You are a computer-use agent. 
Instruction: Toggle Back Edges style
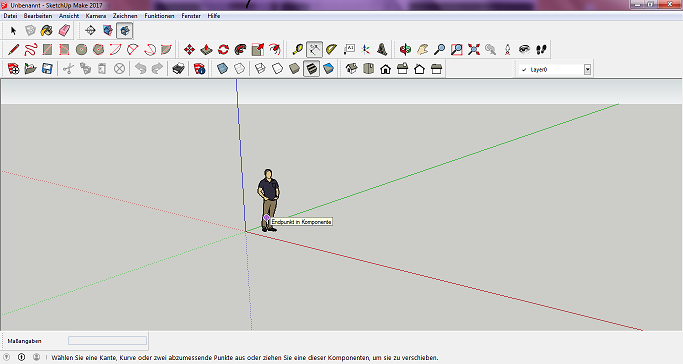(239, 69)
